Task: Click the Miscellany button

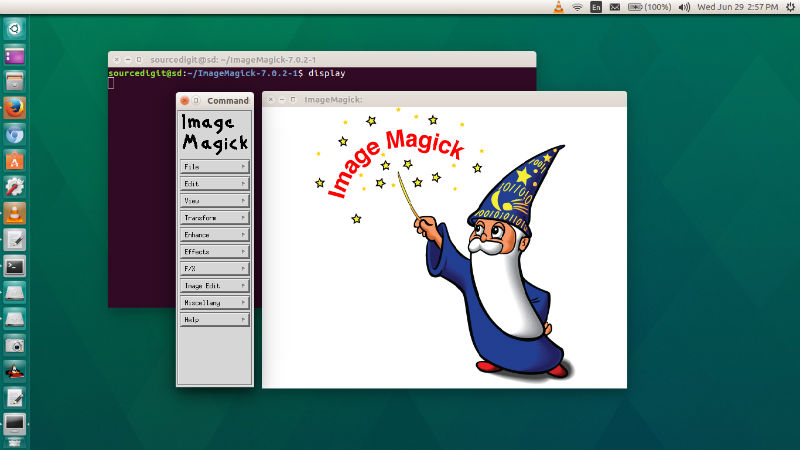Action: [214, 303]
